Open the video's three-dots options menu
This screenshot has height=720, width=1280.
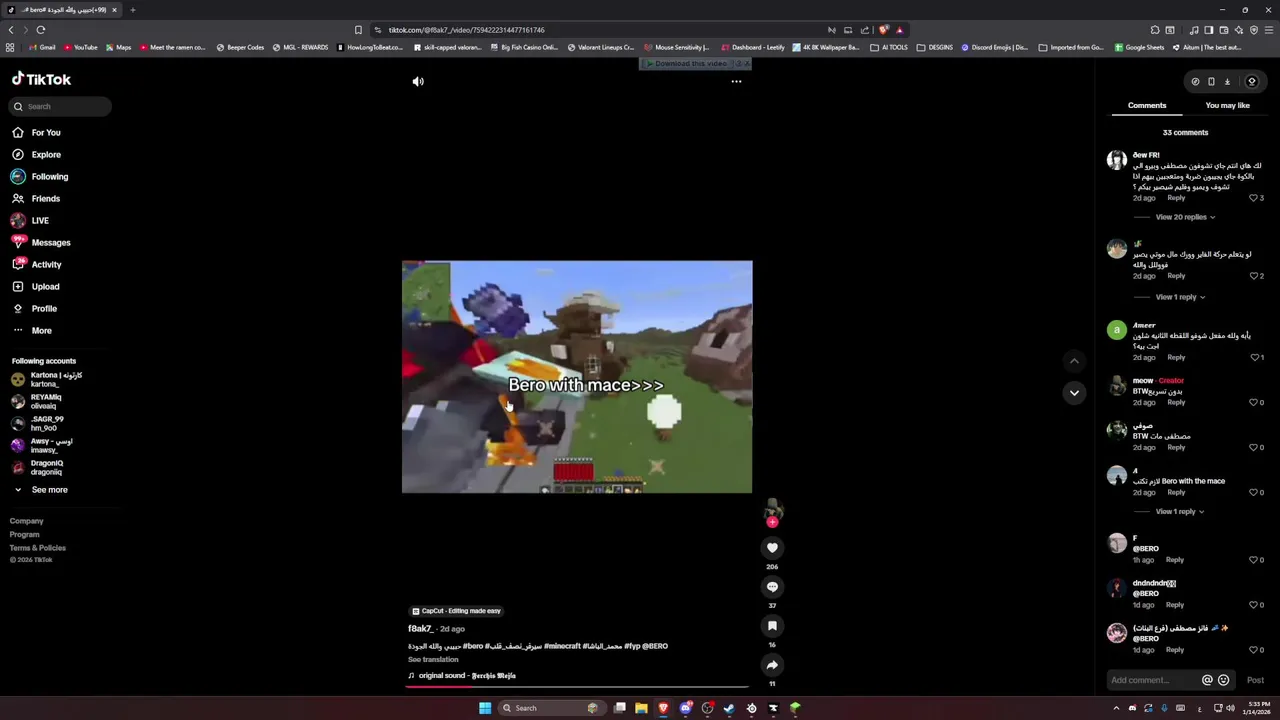[x=736, y=81]
